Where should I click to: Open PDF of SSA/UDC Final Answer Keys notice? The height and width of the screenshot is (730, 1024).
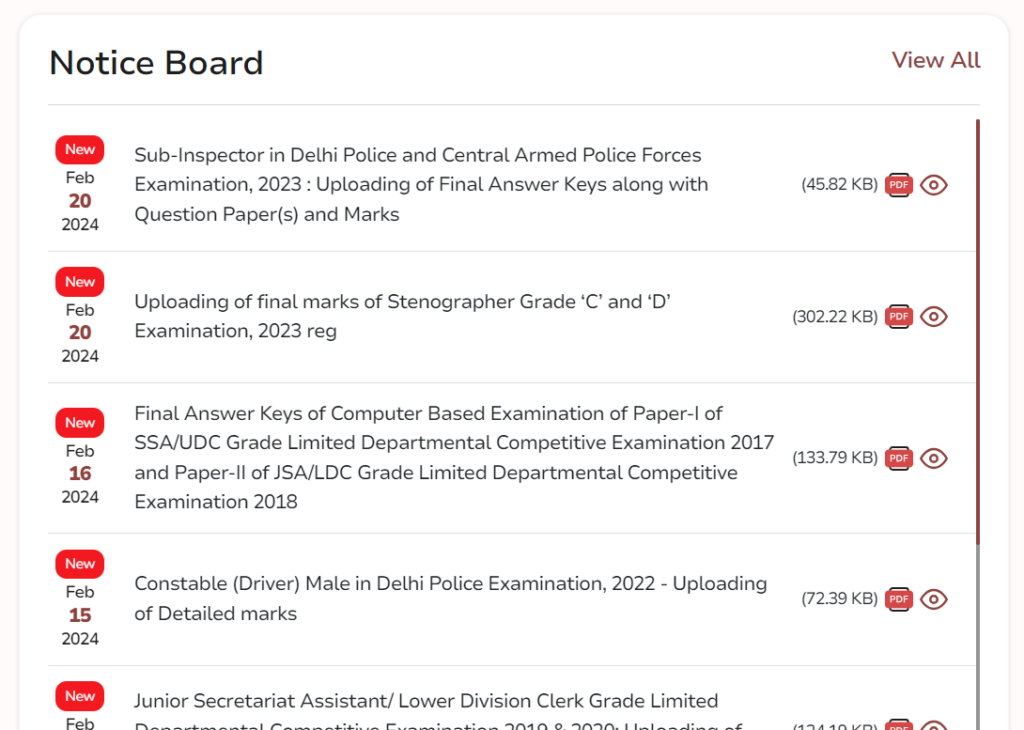898,458
